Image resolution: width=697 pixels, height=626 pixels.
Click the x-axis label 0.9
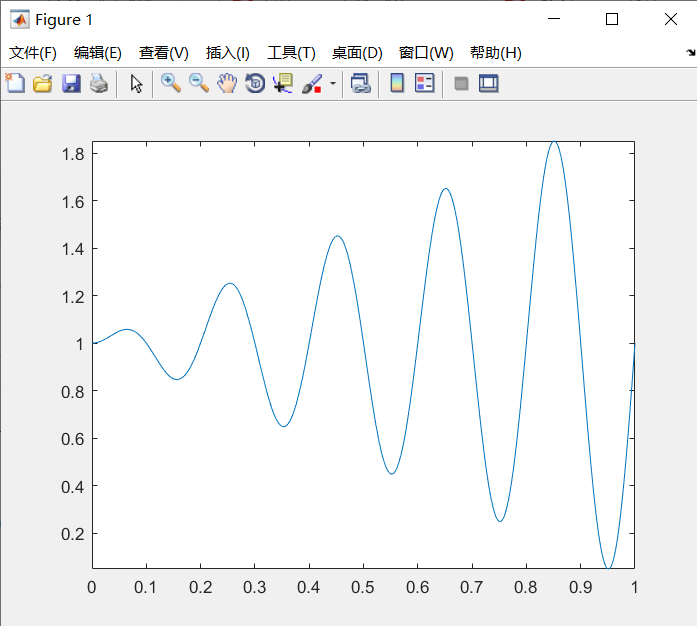coord(581,587)
